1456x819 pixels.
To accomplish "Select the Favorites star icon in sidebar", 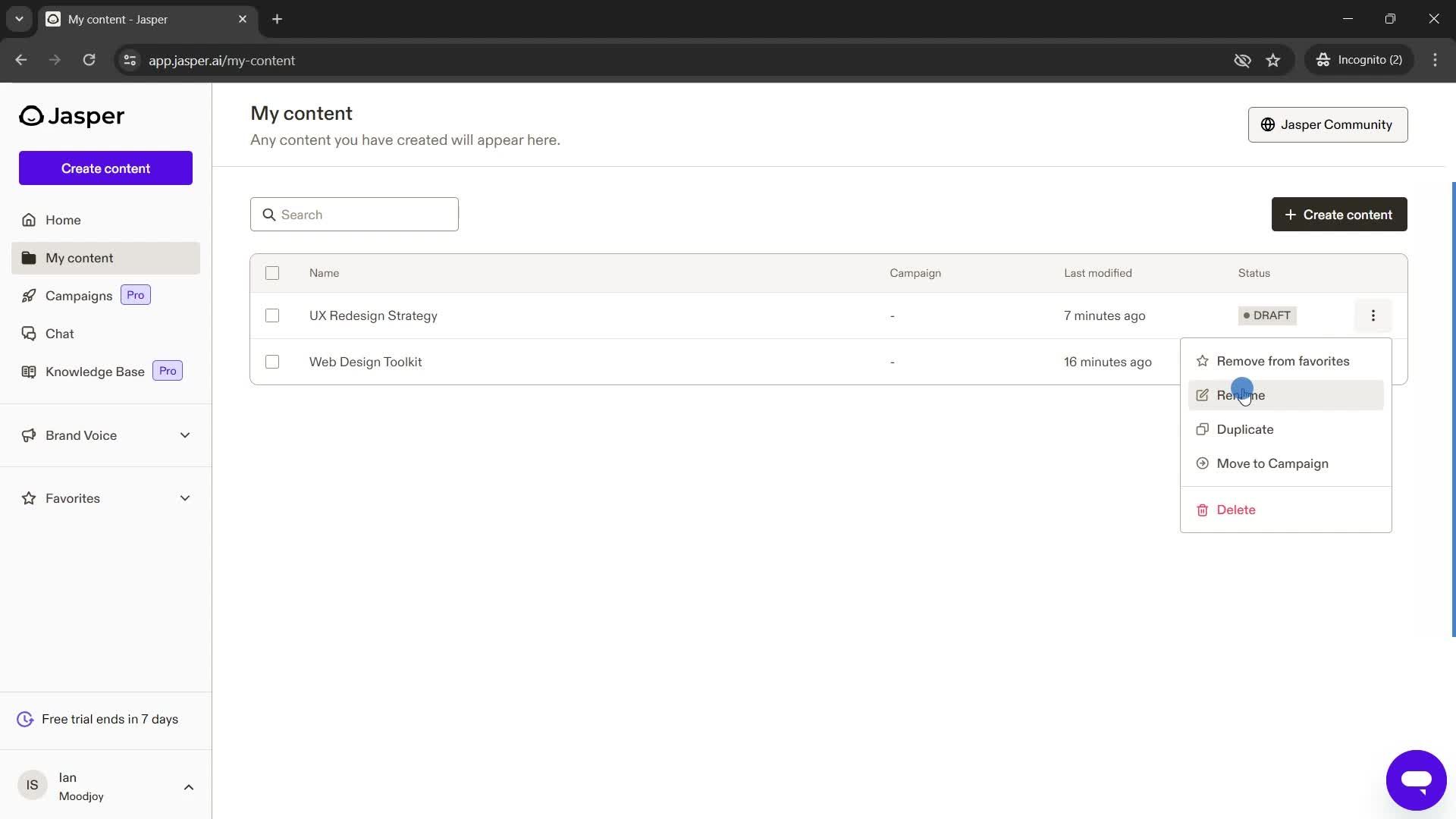I will pos(29,498).
